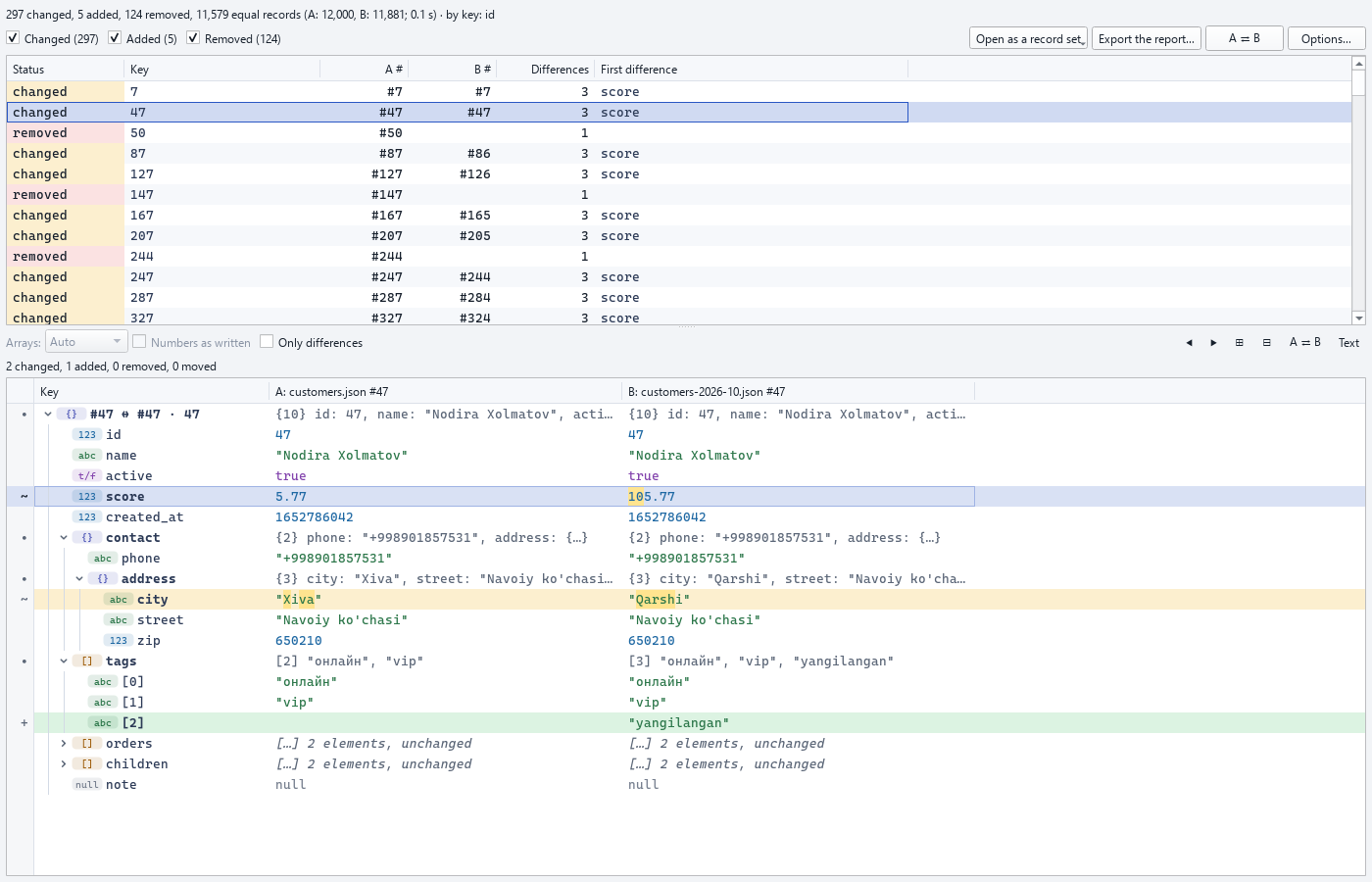Click the array bracket icon beside tags

click(87, 661)
